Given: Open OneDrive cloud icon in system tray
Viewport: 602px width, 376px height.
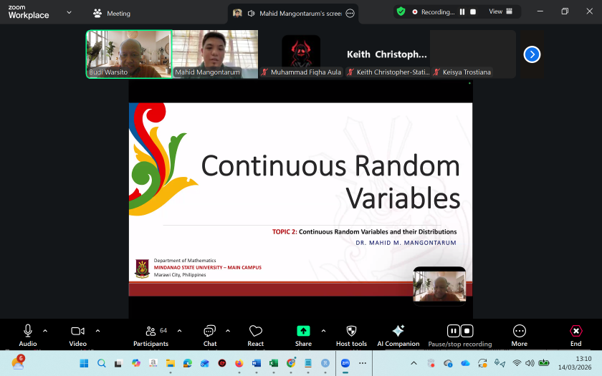Looking at the screenshot, I should [x=465, y=363].
